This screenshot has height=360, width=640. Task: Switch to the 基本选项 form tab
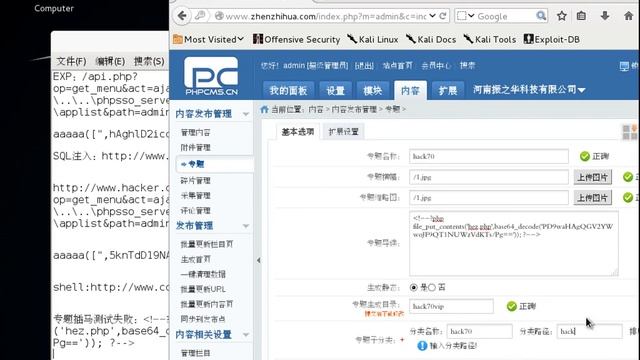click(x=298, y=131)
